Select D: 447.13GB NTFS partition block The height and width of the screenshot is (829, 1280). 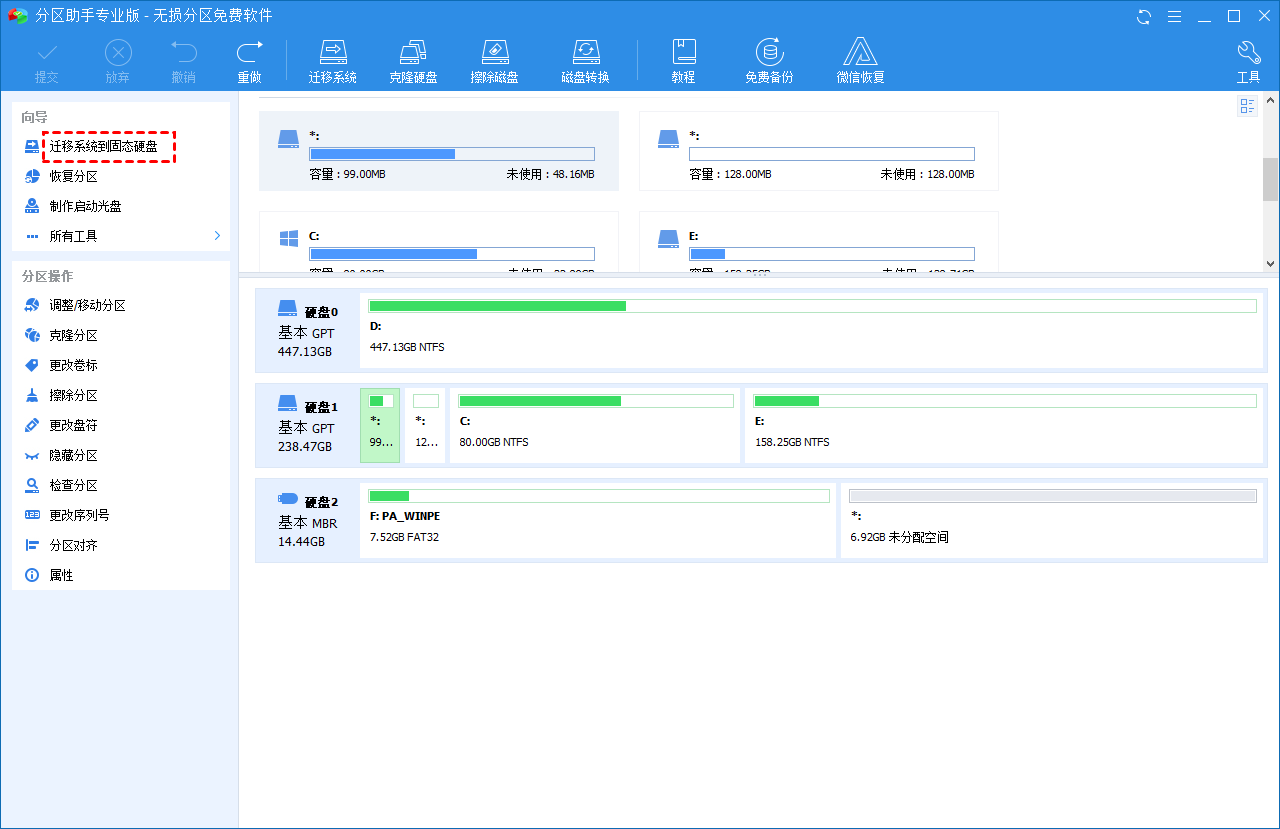(813, 330)
